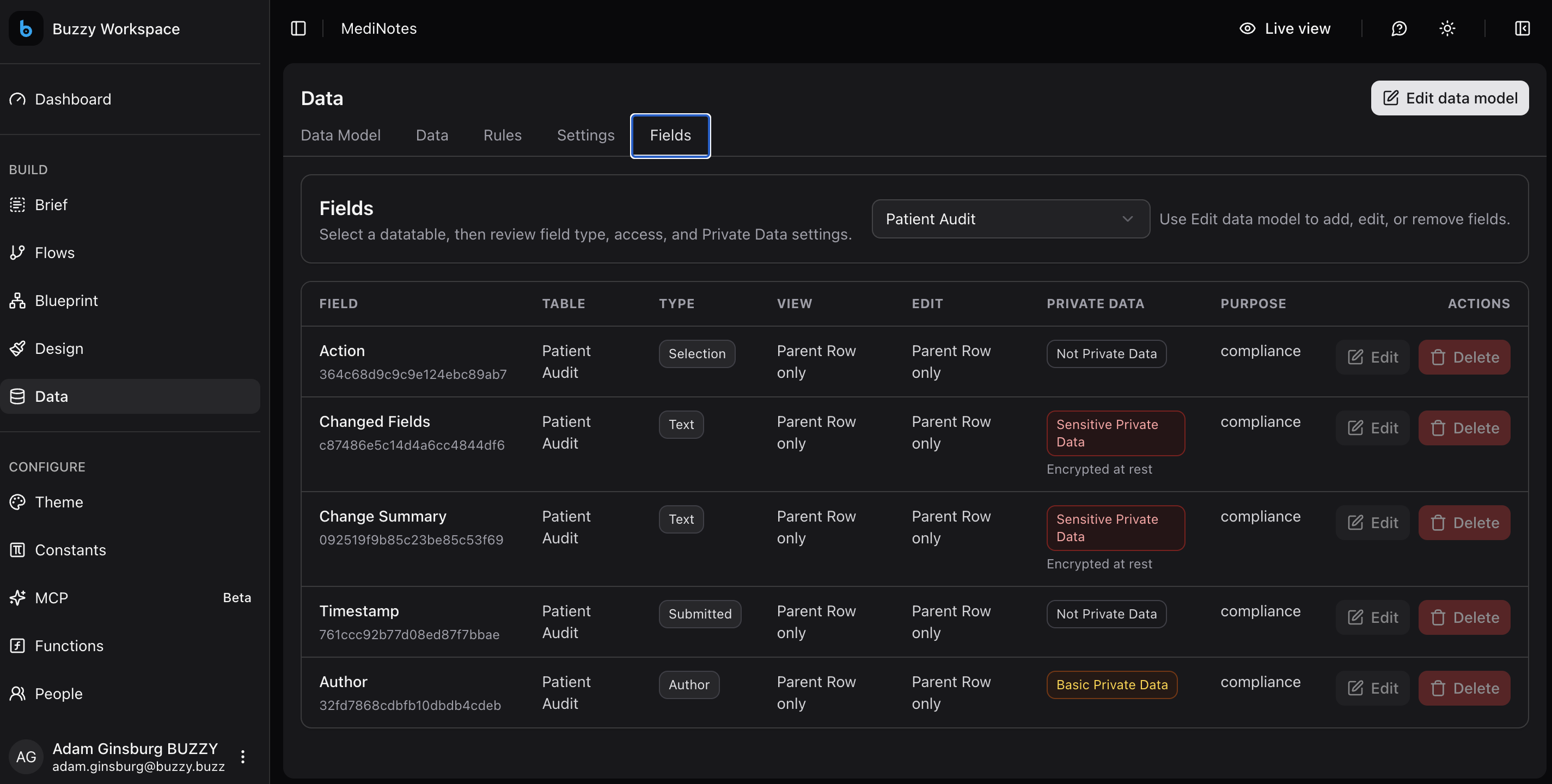The width and height of the screenshot is (1552, 784).
Task: Open Brief in the sidebar
Action: pyautogui.click(x=130, y=205)
